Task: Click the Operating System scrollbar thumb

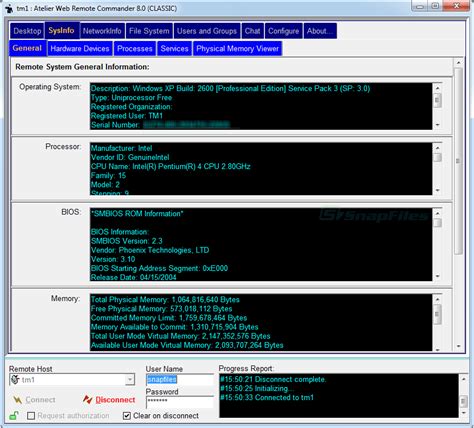Action: (x=438, y=100)
